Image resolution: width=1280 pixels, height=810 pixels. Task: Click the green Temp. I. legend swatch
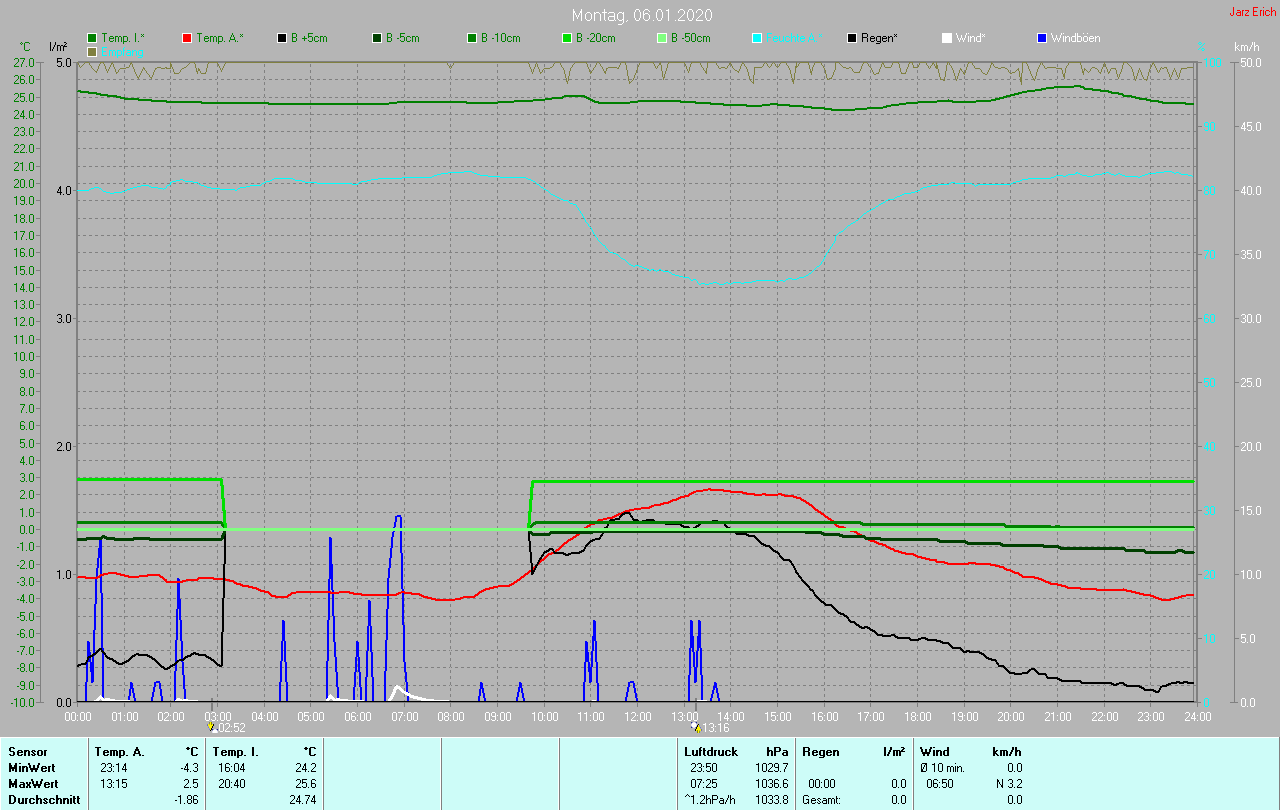point(92,38)
